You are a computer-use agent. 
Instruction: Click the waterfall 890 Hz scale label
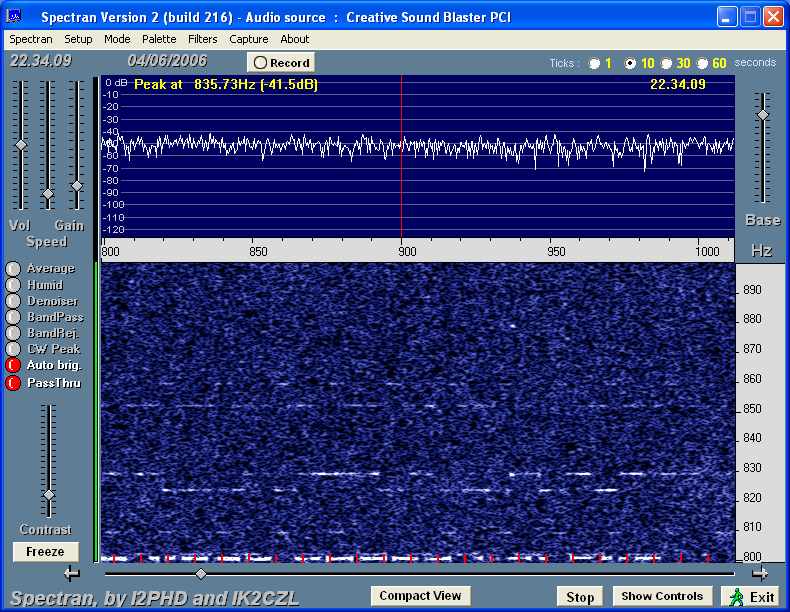click(752, 290)
